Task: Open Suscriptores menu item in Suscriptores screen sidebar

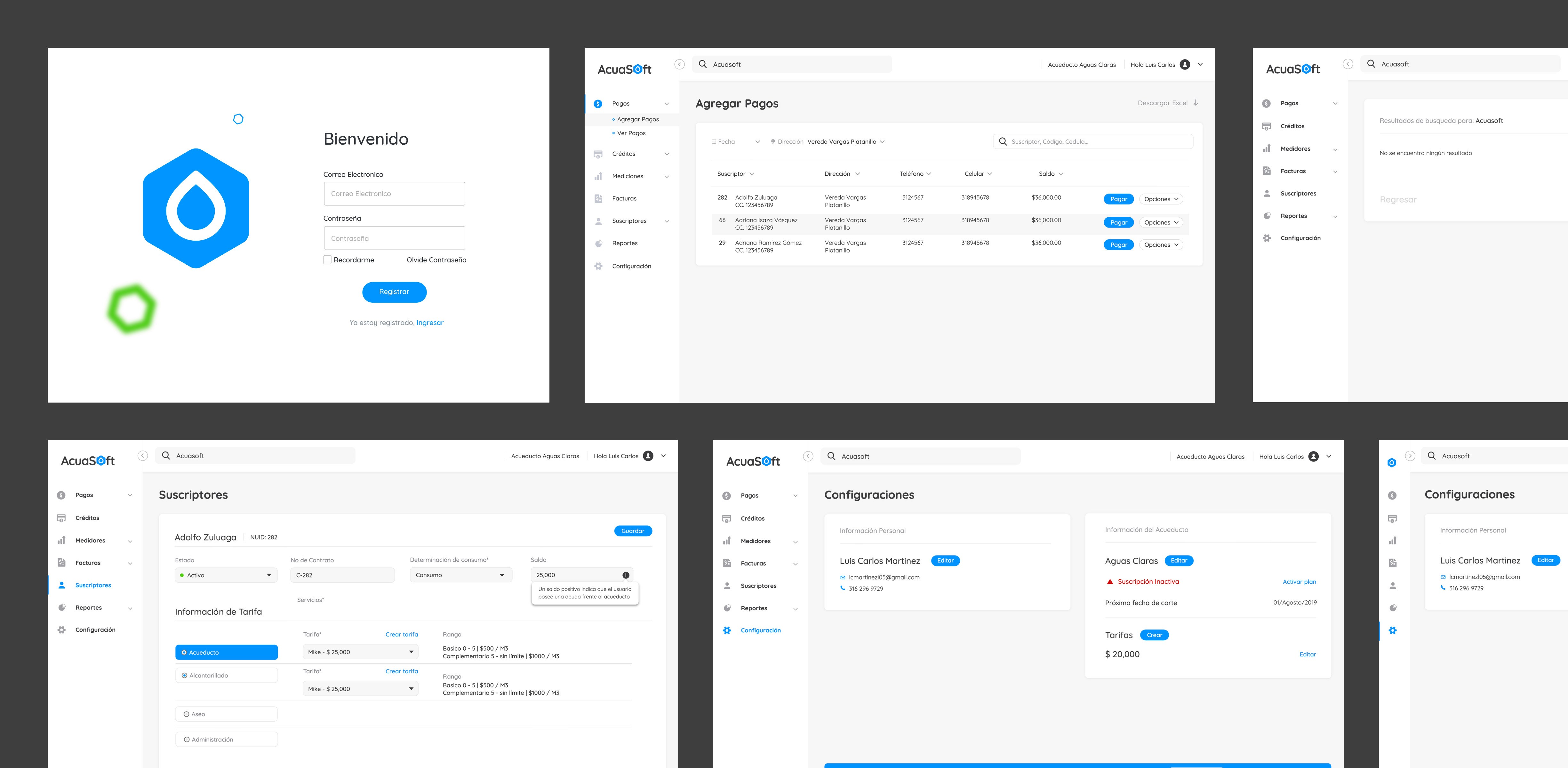Action: [93, 585]
